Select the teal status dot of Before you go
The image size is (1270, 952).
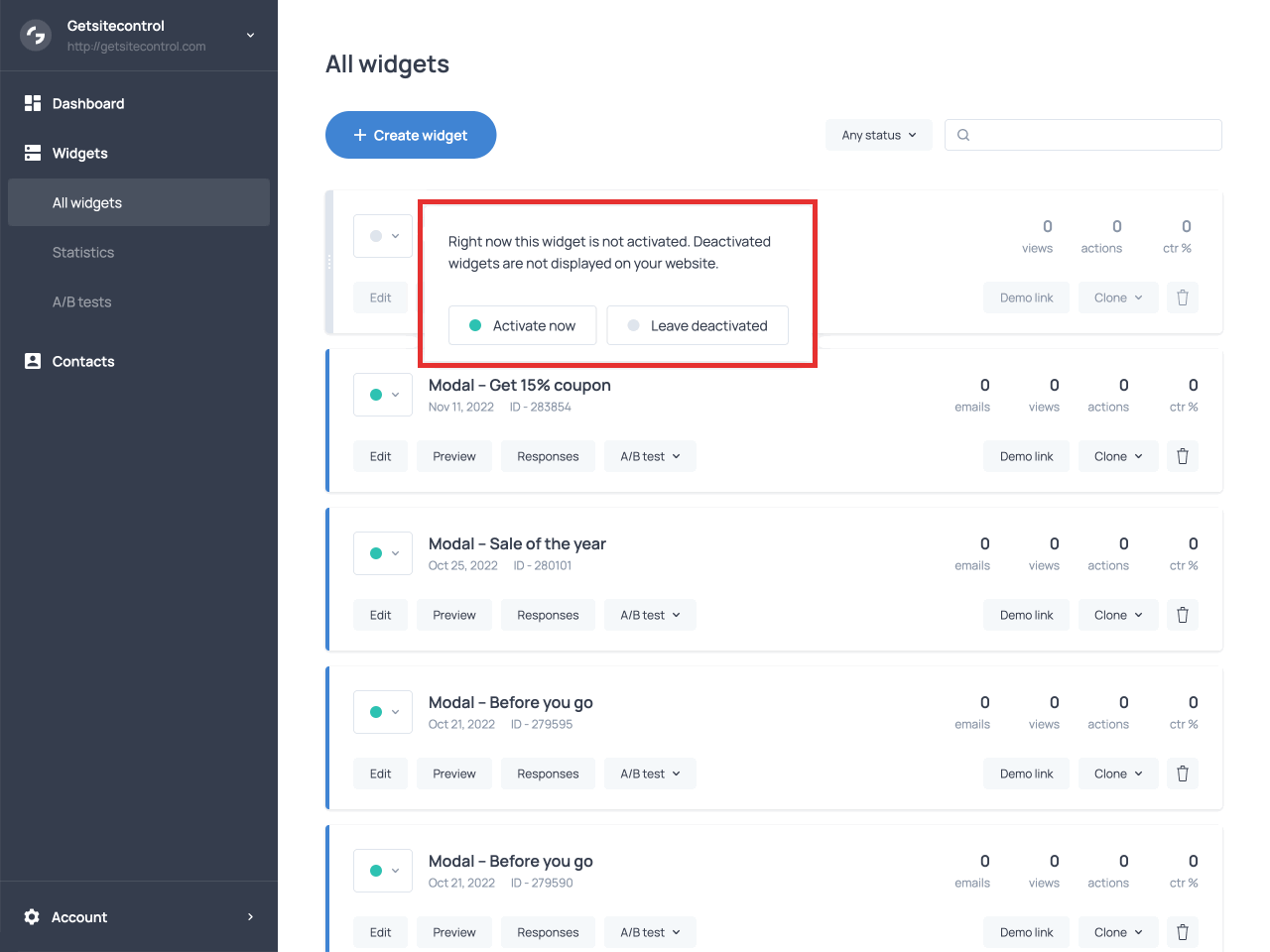[377, 712]
